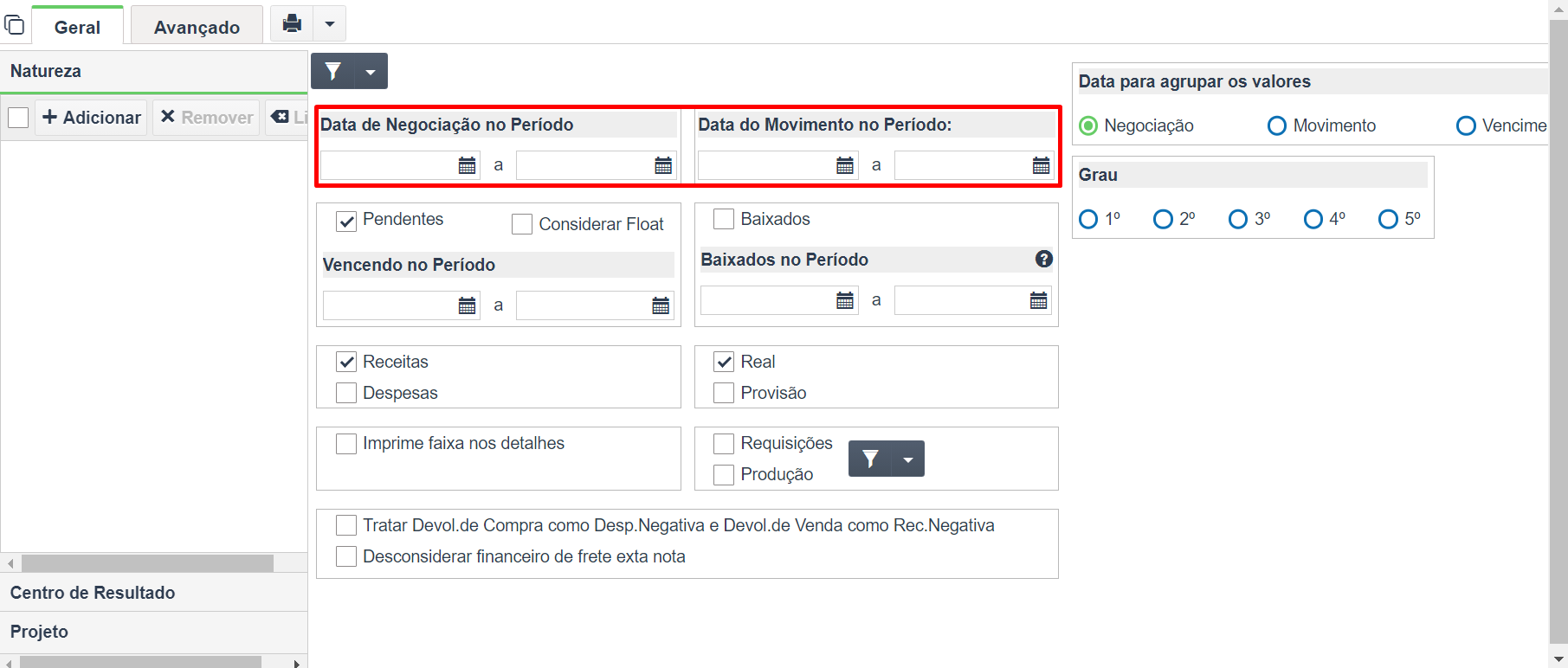Expand the printer dropdown arrow
Screen dimensions: 1568x668
(x=329, y=23)
